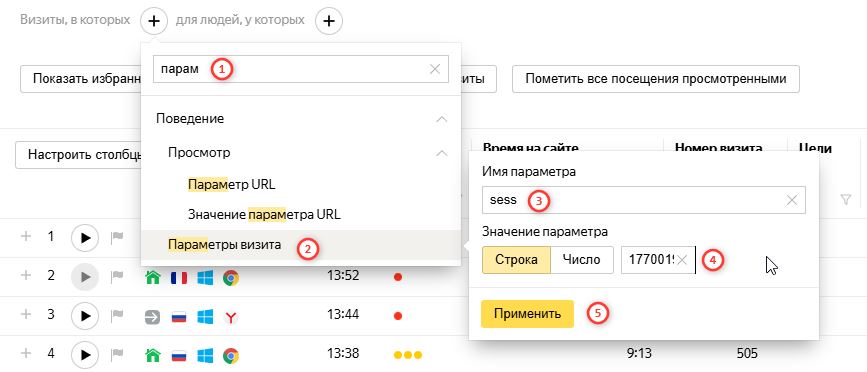
Task: Choose Параметры визита item
Action: 301,245
